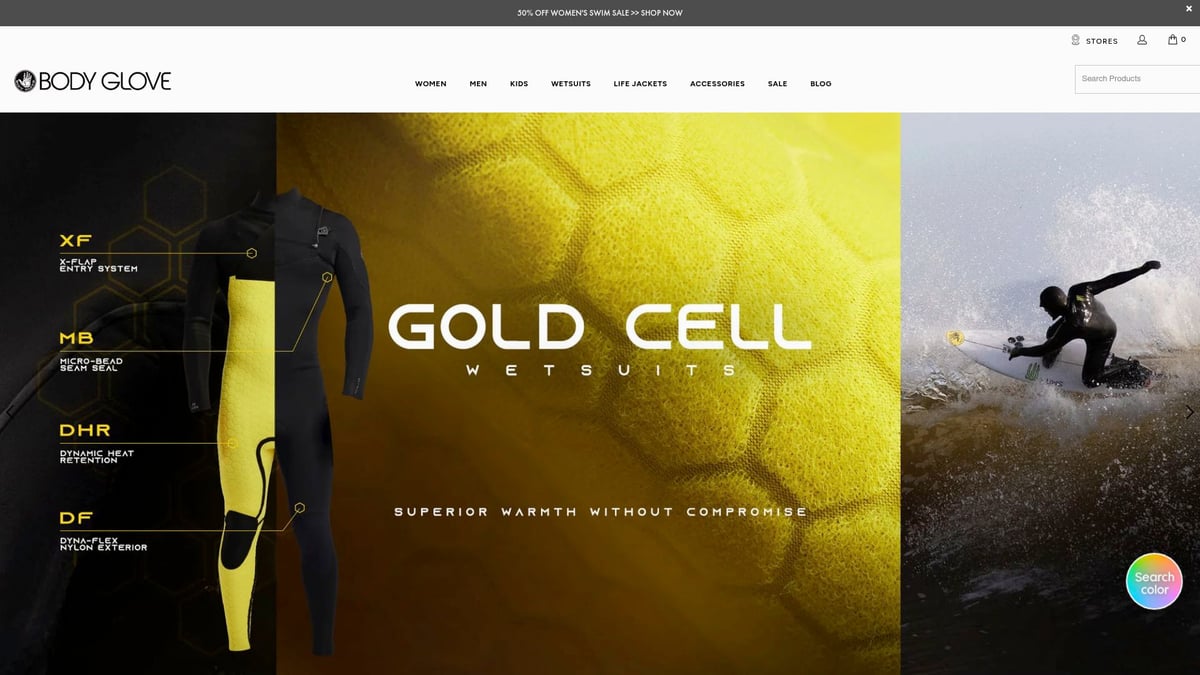
Task: Open the Search color rainbow circle
Action: coord(1154,582)
